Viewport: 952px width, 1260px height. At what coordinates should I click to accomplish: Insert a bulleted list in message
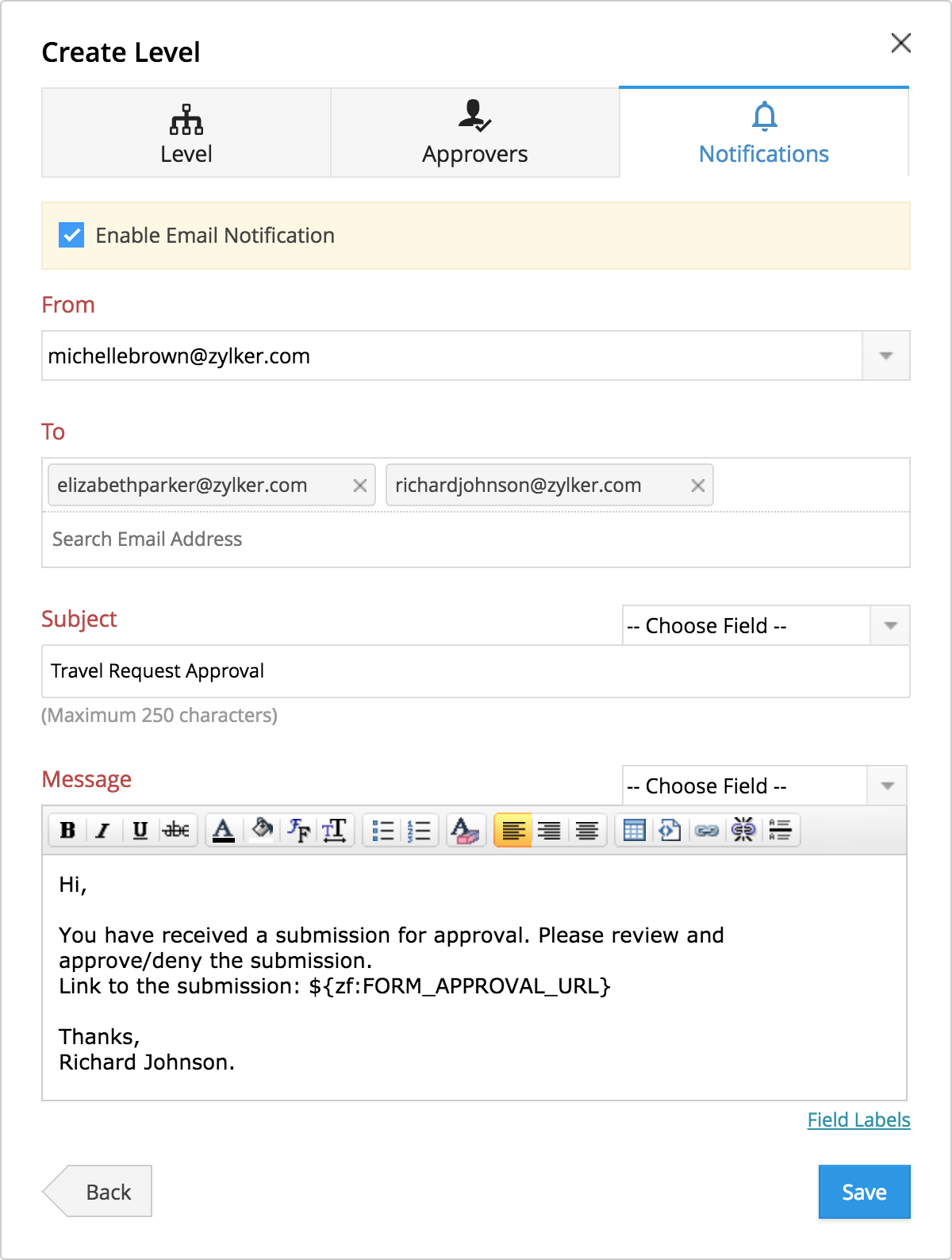tap(383, 830)
